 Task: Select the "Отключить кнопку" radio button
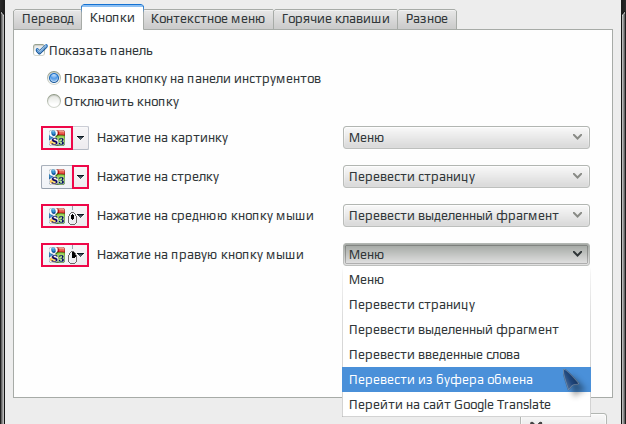pos(54,101)
